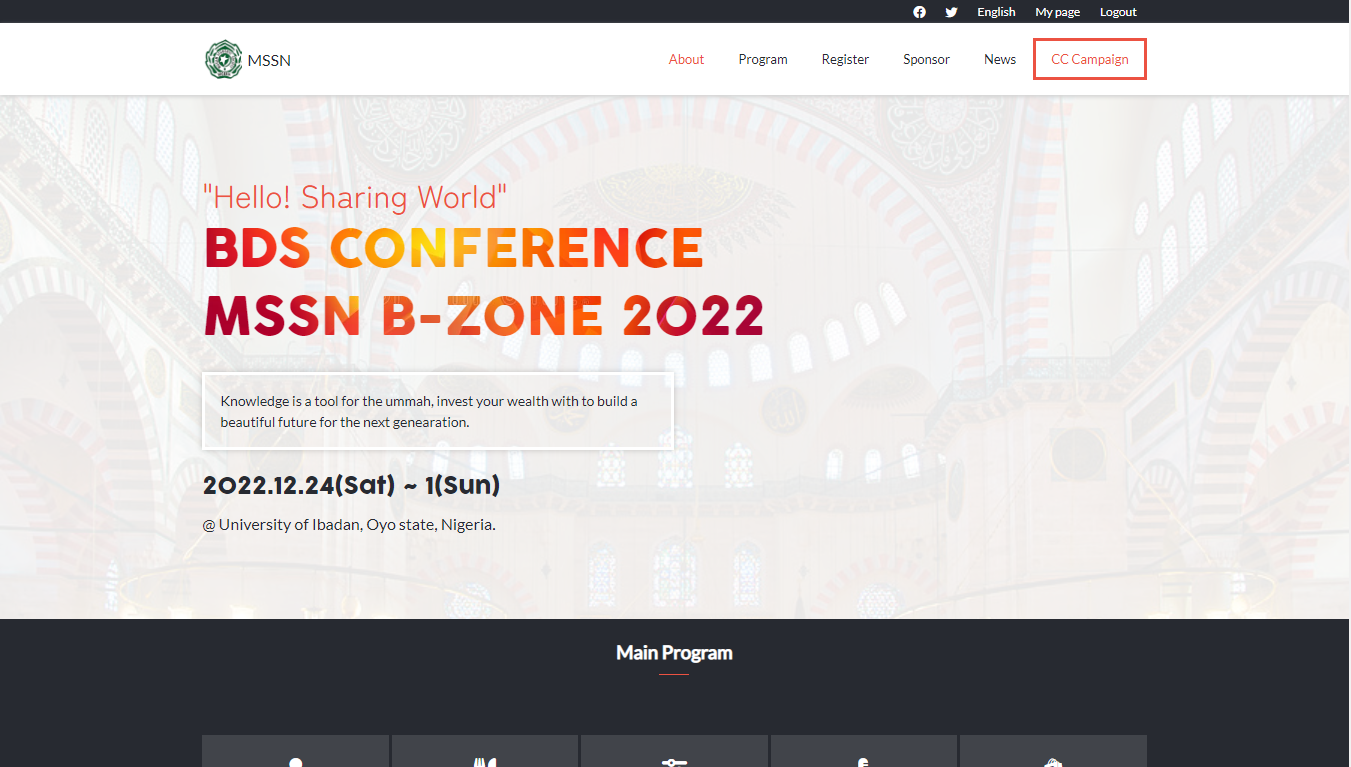1351x767 pixels.
Task: Open the News menu item
Action: (1000, 59)
